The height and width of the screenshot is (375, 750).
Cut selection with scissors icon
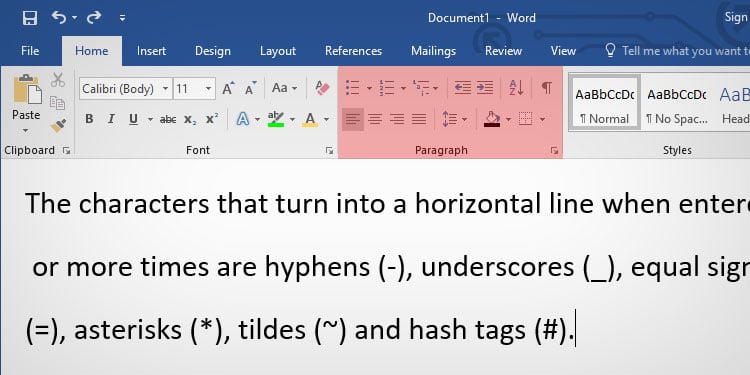(x=58, y=79)
